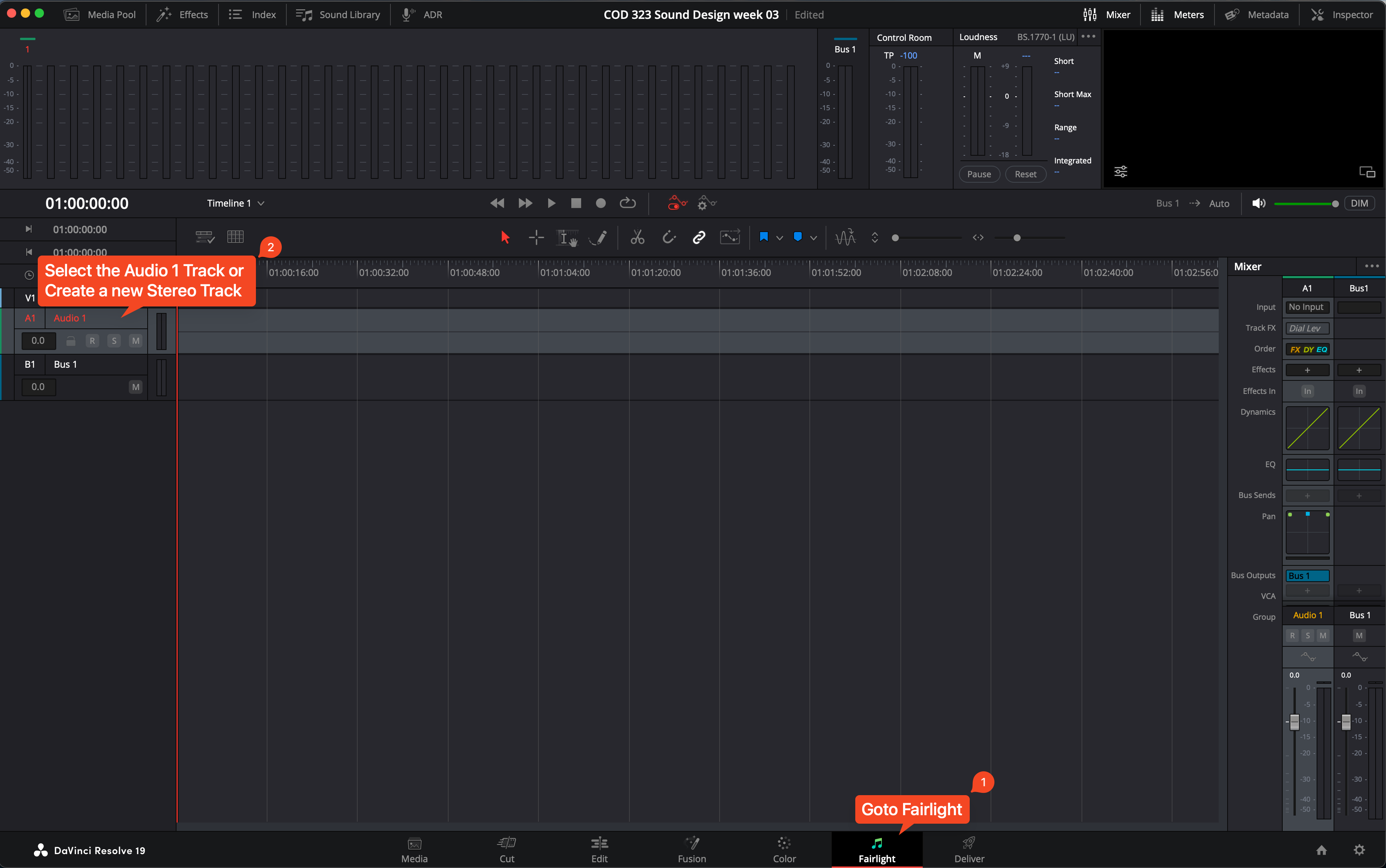The height and width of the screenshot is (868, 1386).
Task: Switch to the Edit page
Action: pyautogui.click(x=599, y=849)
